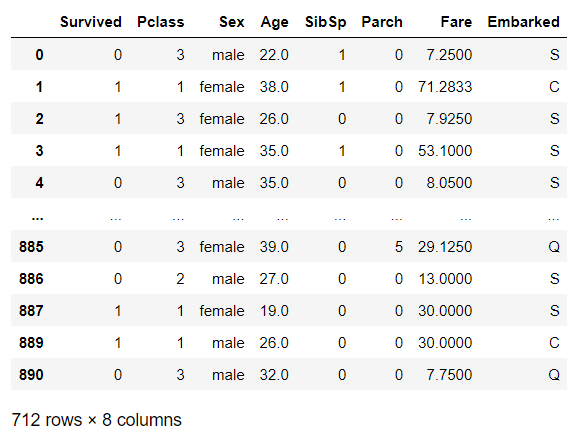Click the Parch column header
Image resolution: width=584 pixels, height=436 pixels.
coord(382,22)
